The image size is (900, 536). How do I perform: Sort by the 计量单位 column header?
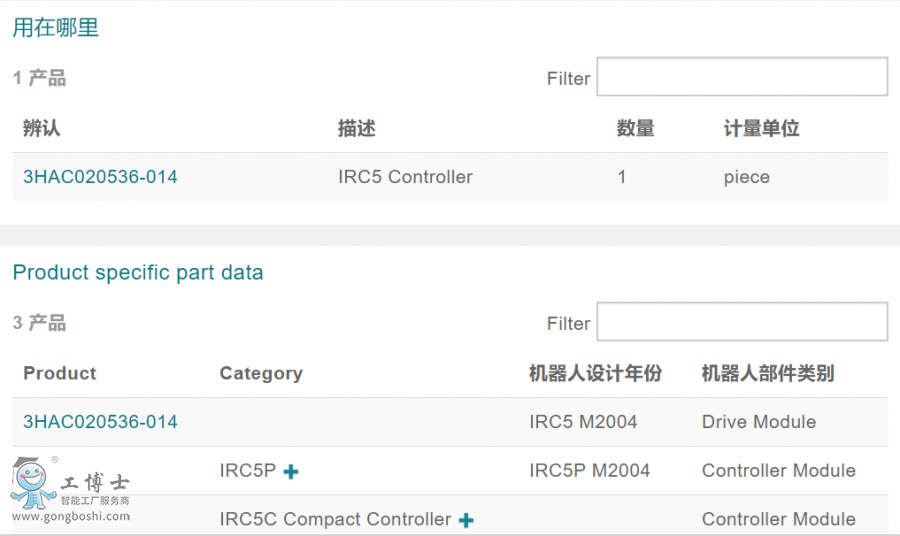click(x=761, y=128)
